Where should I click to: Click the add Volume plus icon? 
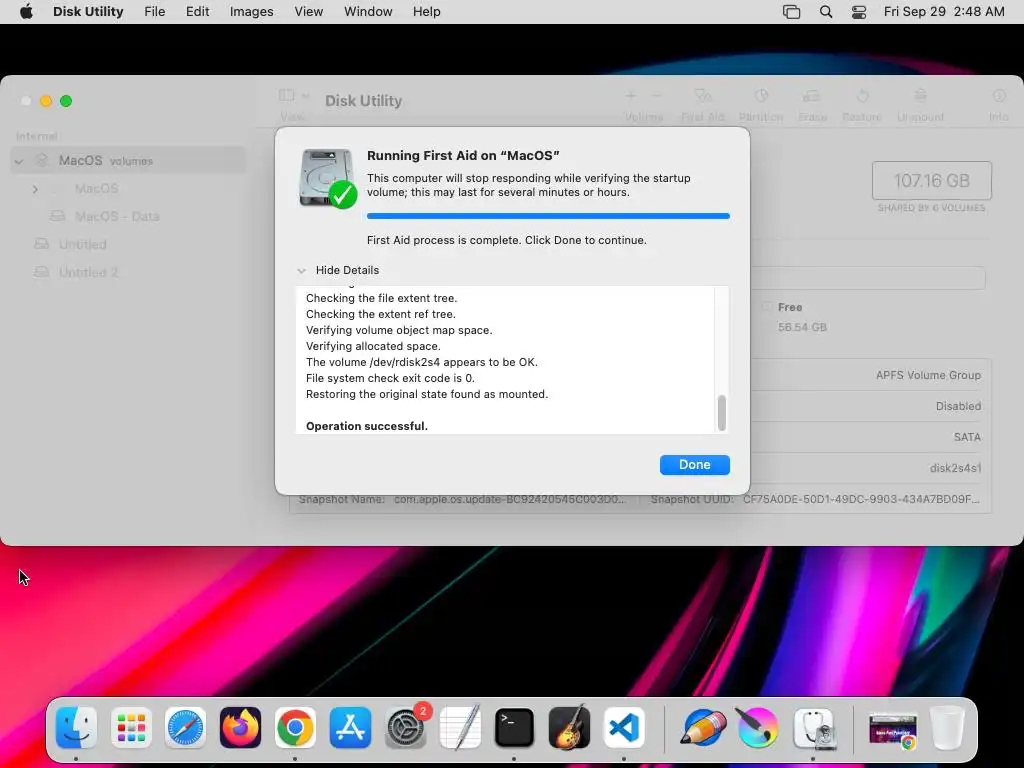(x=630, y=96)
